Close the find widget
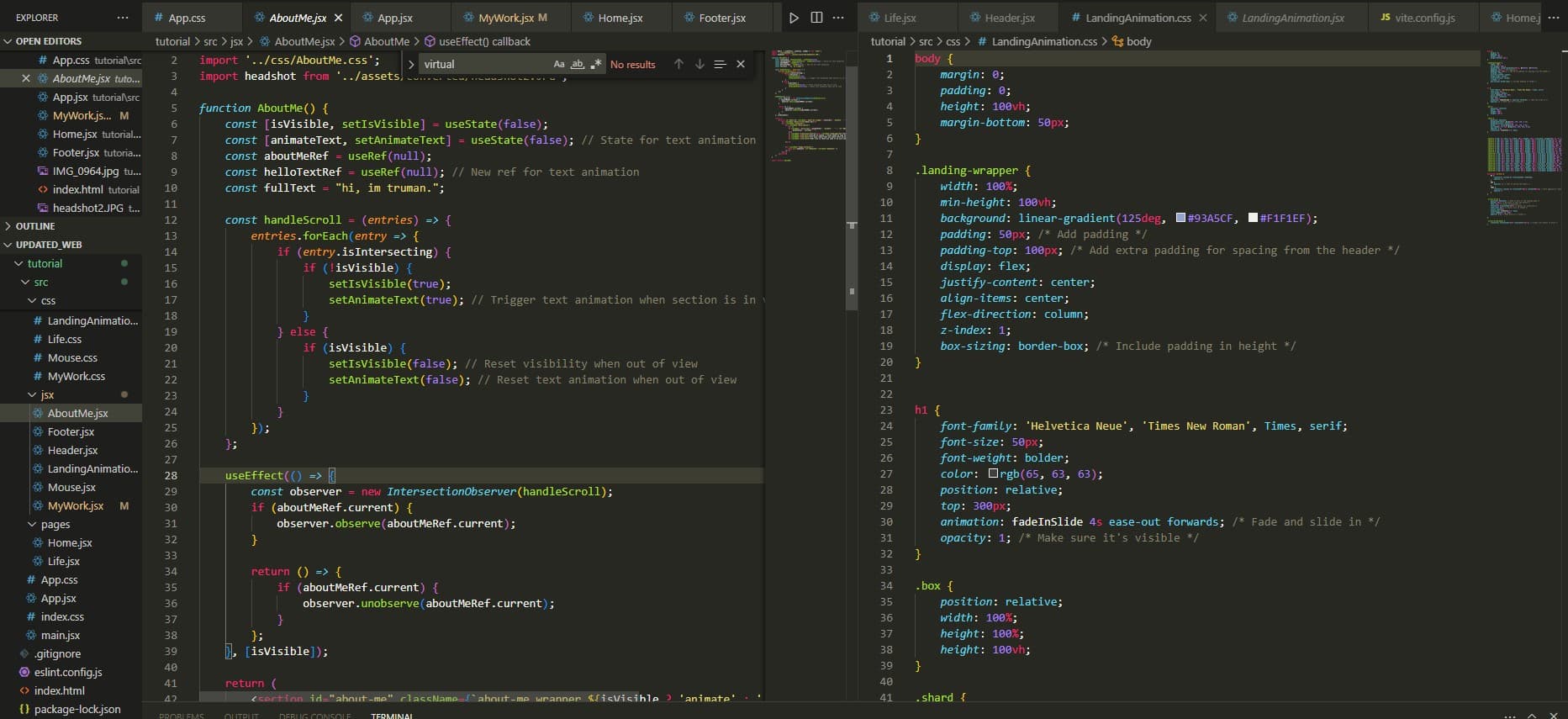This screenshot has height=719, width=1568. coord(741,64)
